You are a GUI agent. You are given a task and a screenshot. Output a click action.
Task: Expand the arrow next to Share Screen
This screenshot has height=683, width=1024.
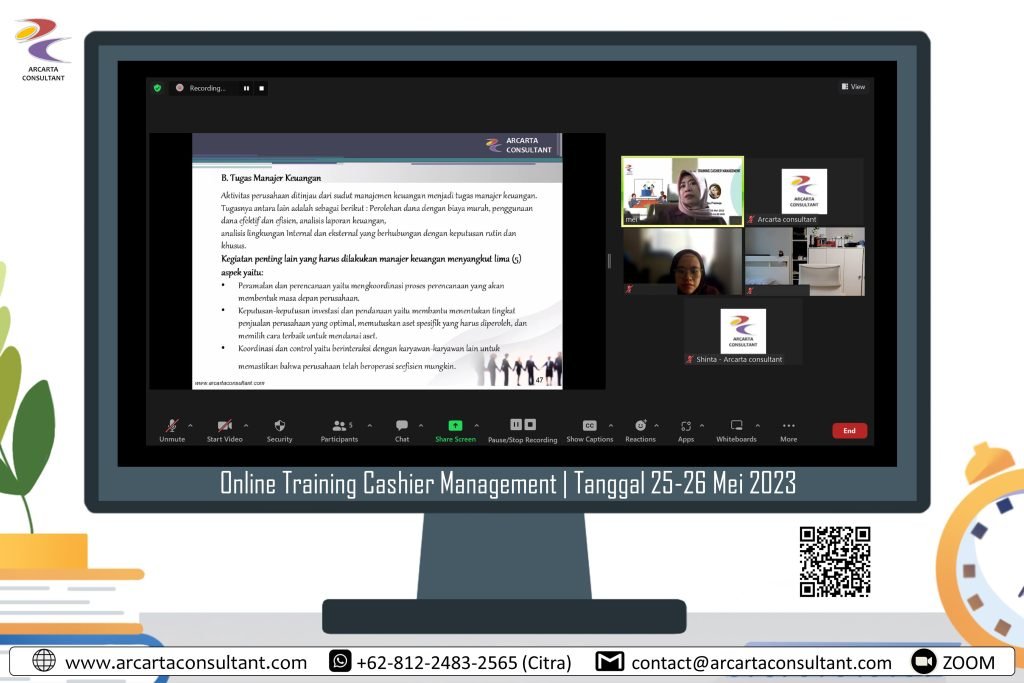(x=476, y=425)
